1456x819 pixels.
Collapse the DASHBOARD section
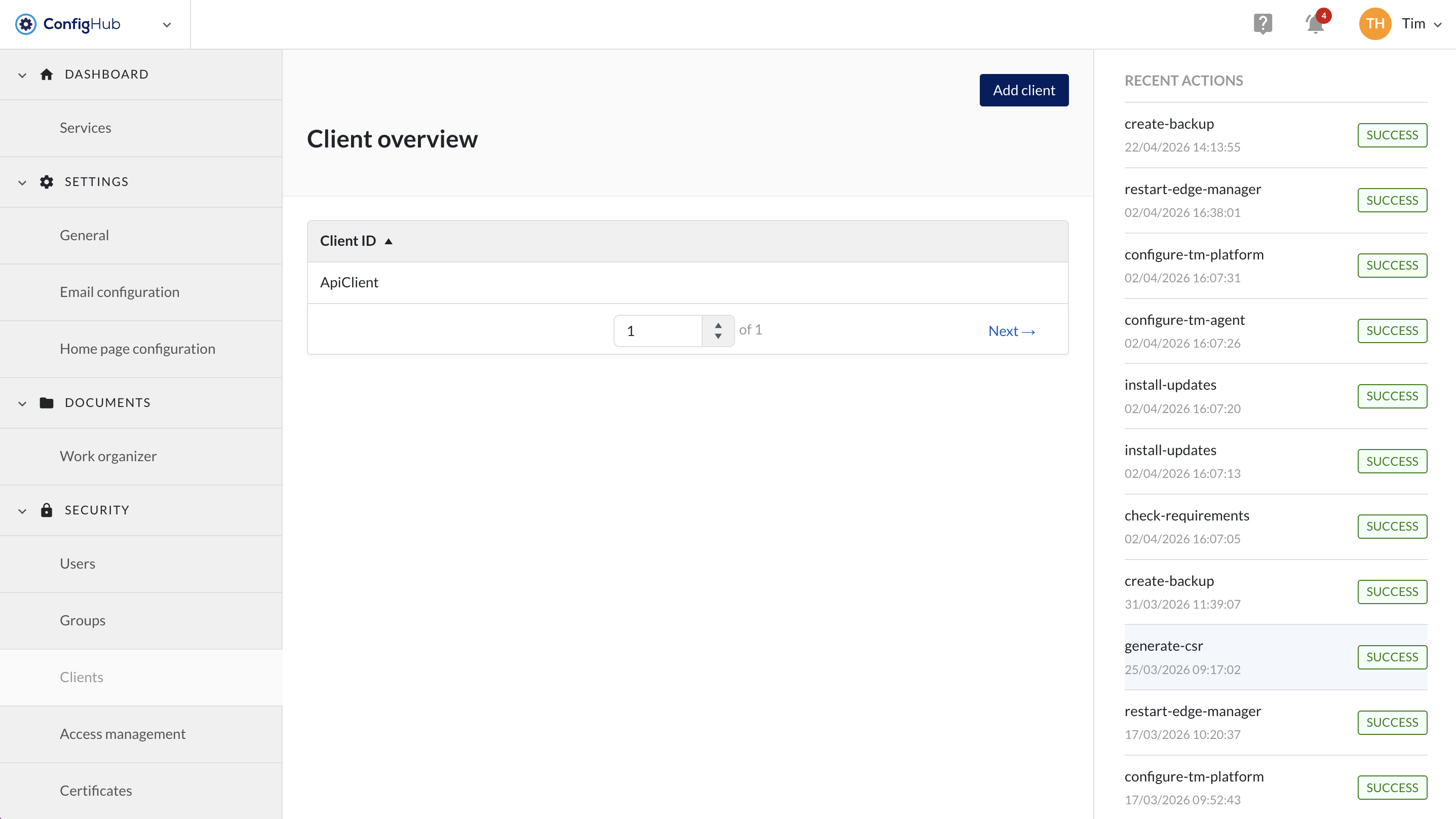(21, 75)
